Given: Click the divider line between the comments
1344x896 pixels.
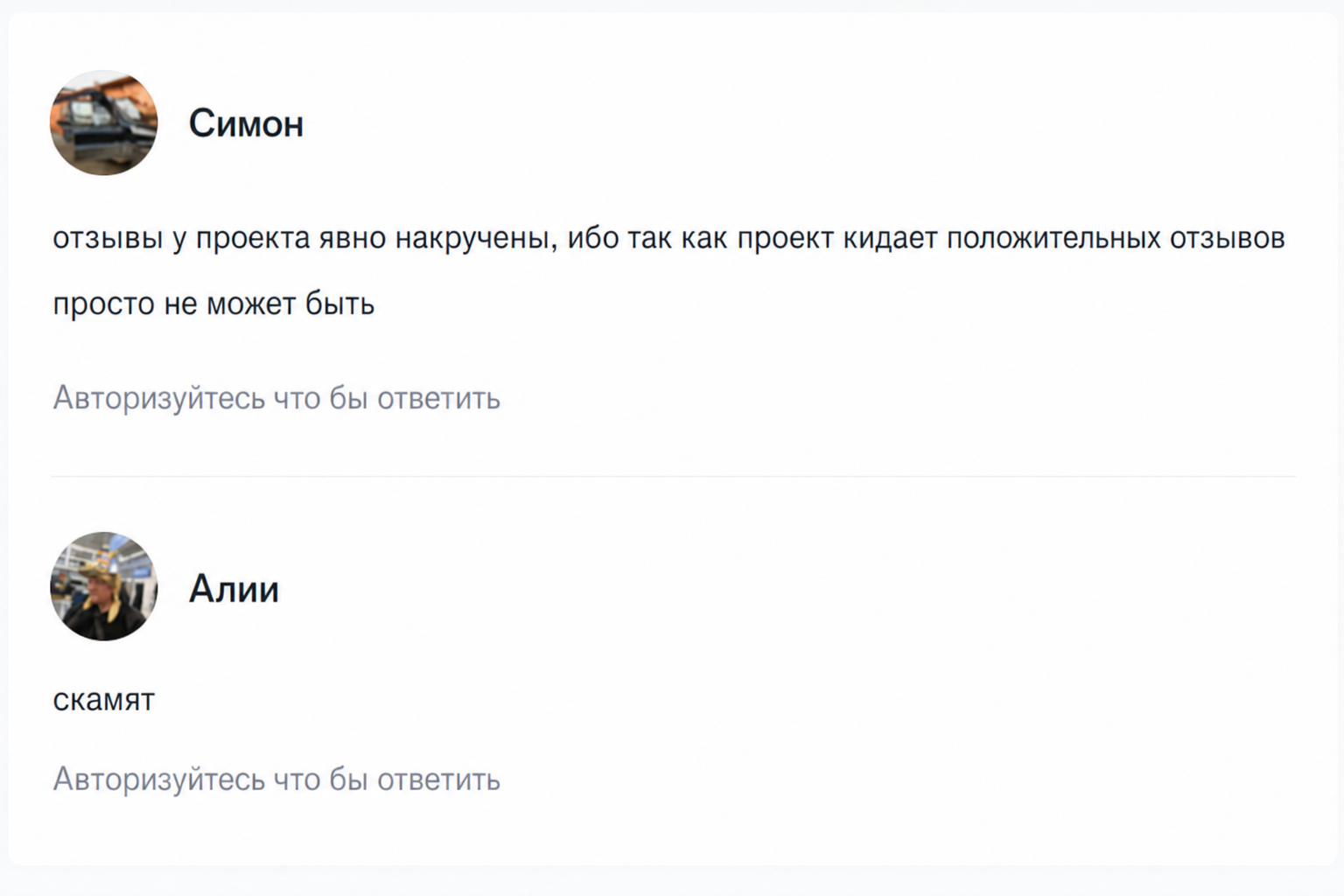Looking at the screenshot, I should (x=673, y=477).
